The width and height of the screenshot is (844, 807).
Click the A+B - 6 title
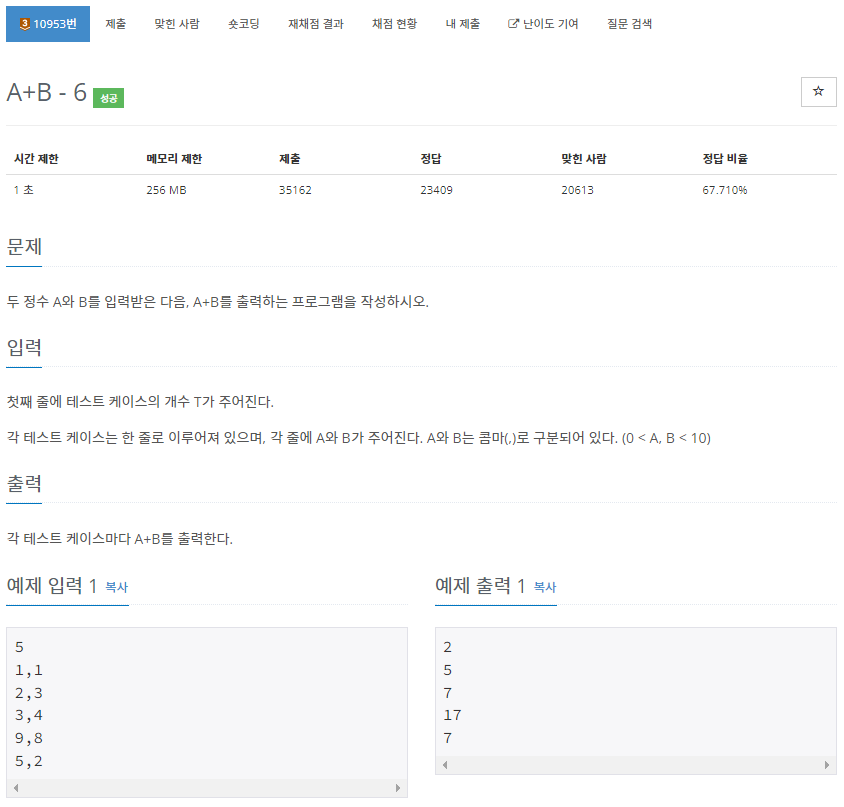[x=46, y=92]
